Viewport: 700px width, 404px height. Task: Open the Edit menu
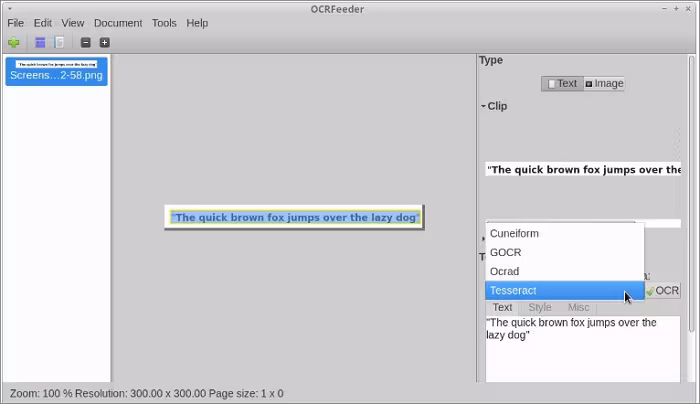point(43,23)
